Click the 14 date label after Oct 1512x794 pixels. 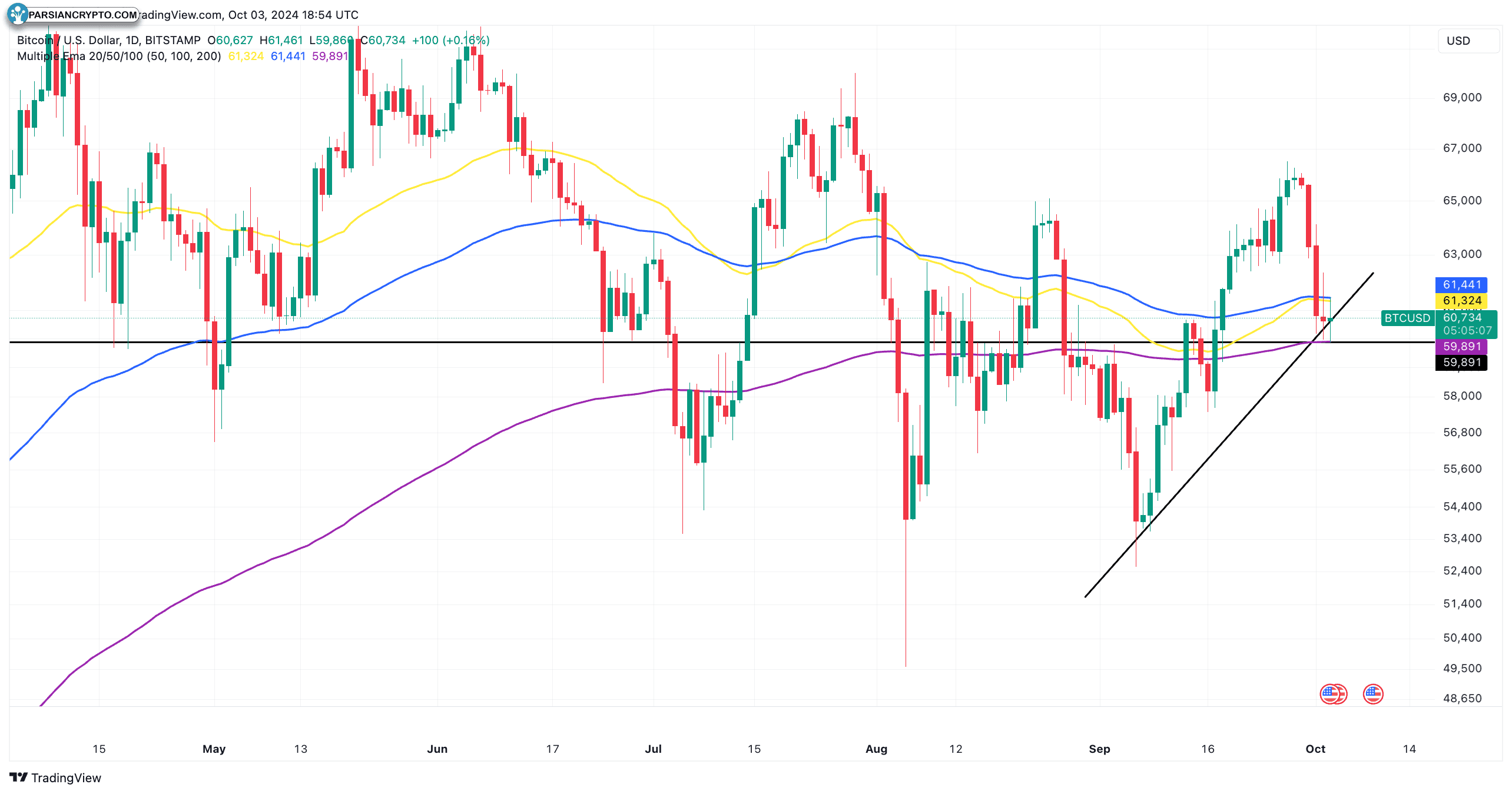[x=1409, y=749]
